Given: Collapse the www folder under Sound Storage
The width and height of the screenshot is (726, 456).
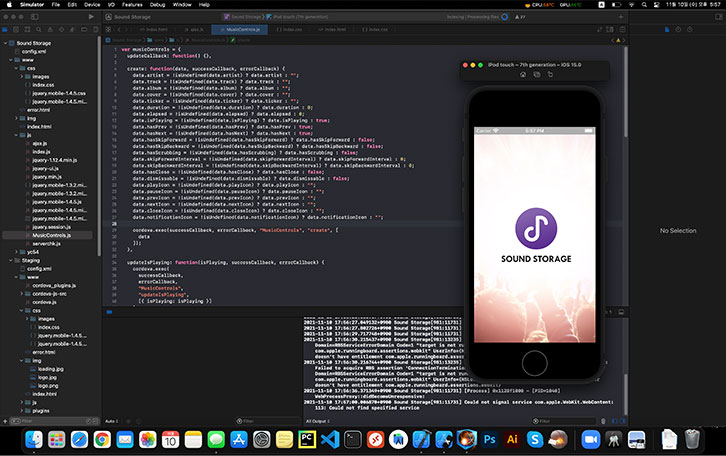Looking at the screenshot, I should pyautogui.click(x=11, y=60).
